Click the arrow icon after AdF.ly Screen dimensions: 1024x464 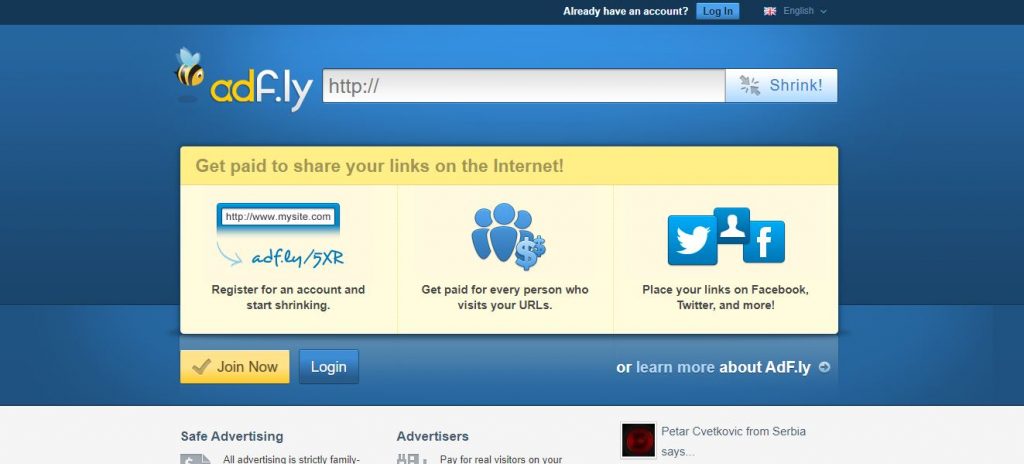coord(824,367)
